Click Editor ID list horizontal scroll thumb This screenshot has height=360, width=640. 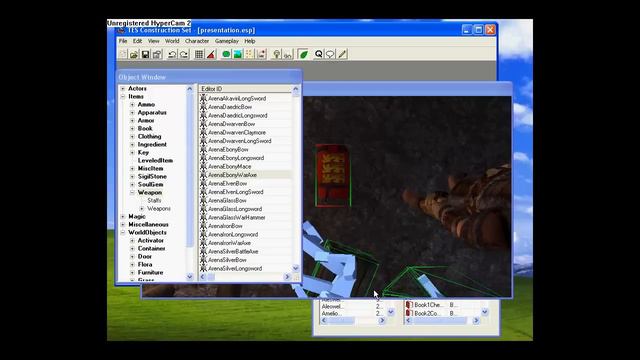(211, 277)
